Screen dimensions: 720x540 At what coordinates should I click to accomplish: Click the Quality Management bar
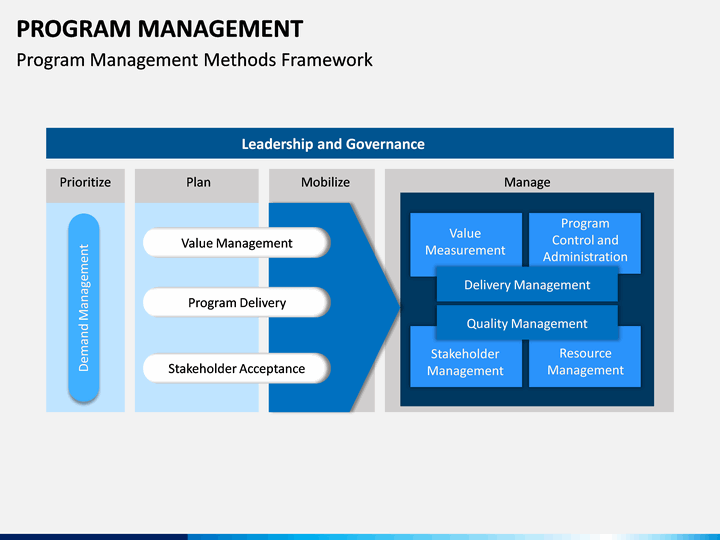click(527, 323)
